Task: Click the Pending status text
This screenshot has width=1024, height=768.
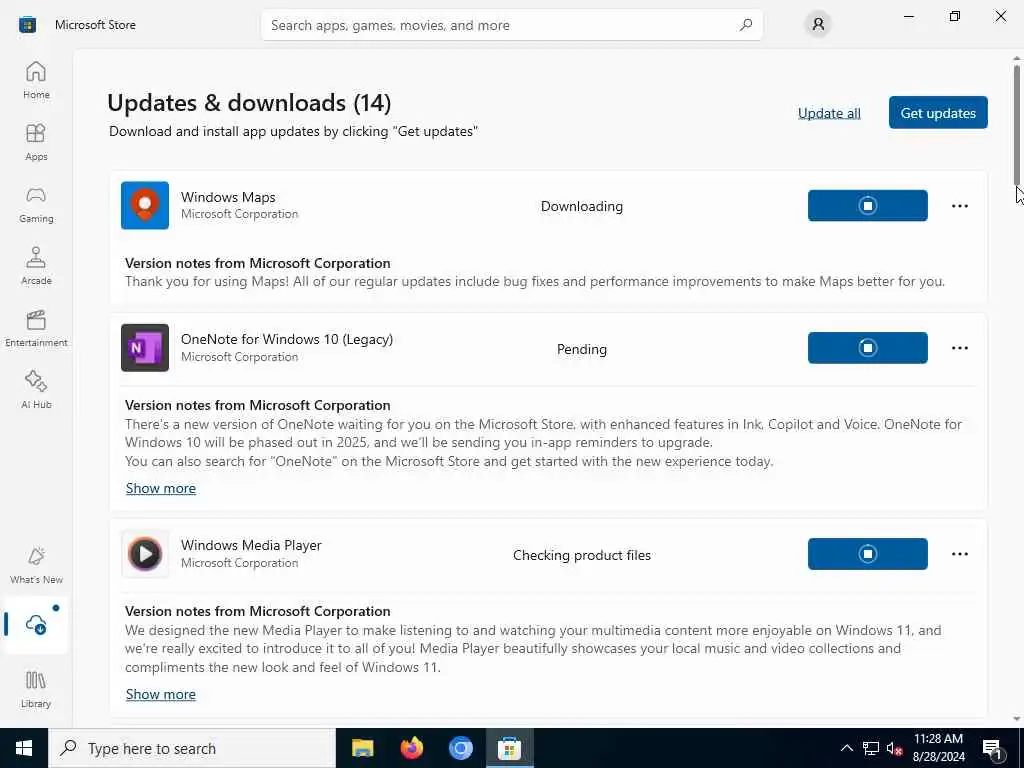Action: [x=581, y=349]
